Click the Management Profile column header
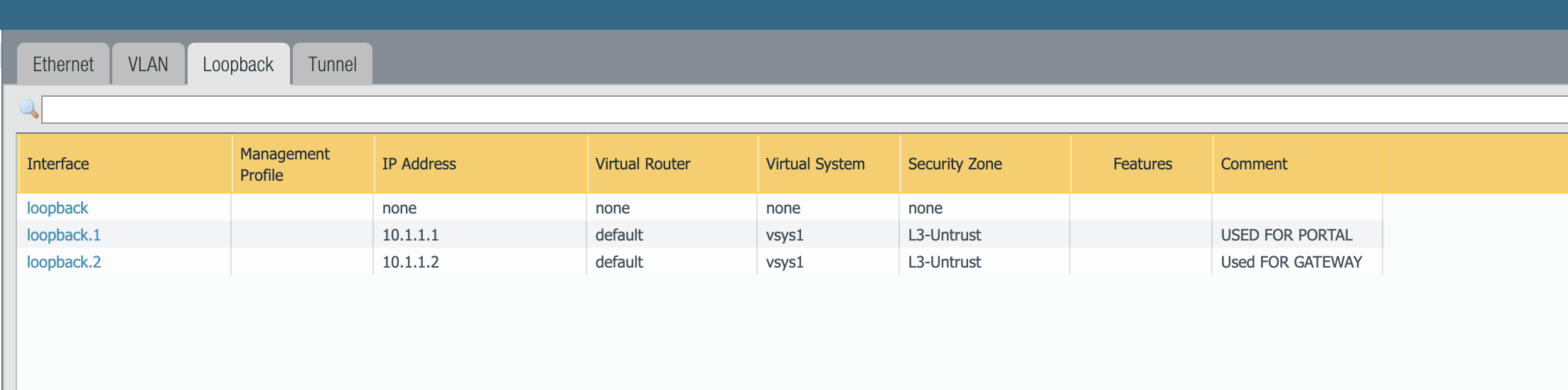1568x390 pixels. coord(285,164)
